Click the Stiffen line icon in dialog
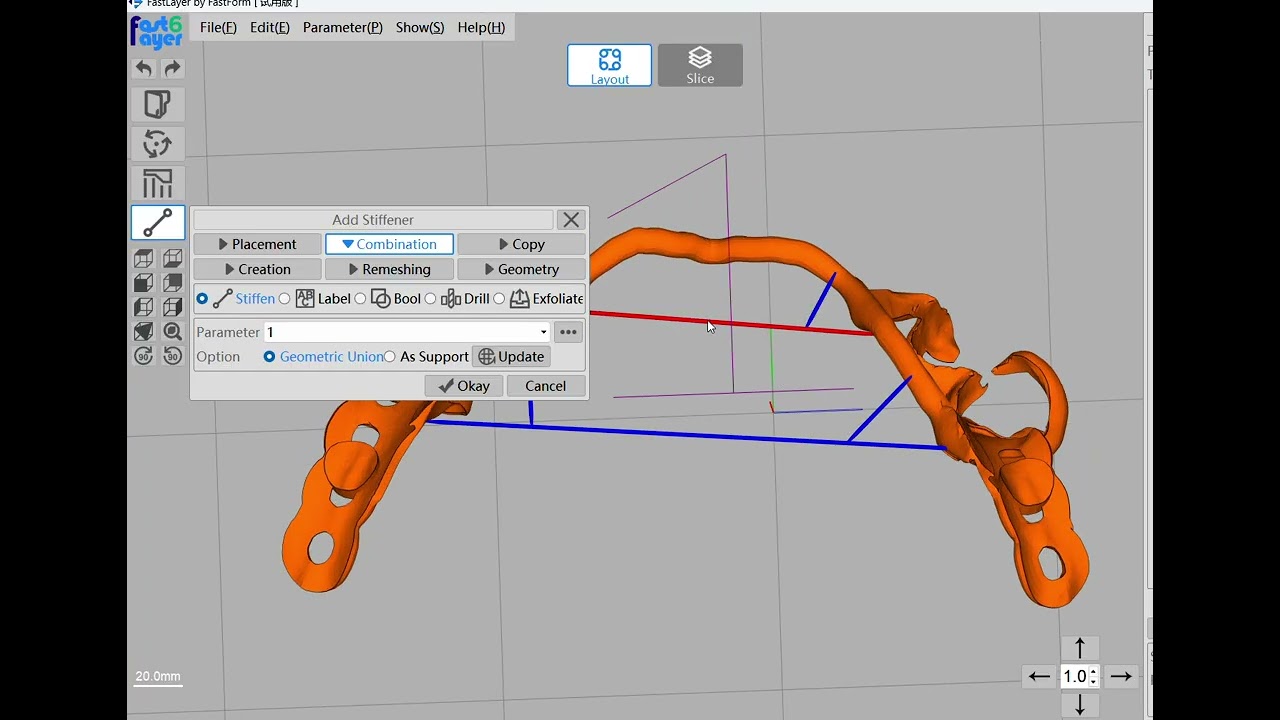The width and height of the screenshot is (1280, 720). coord(222,298)
